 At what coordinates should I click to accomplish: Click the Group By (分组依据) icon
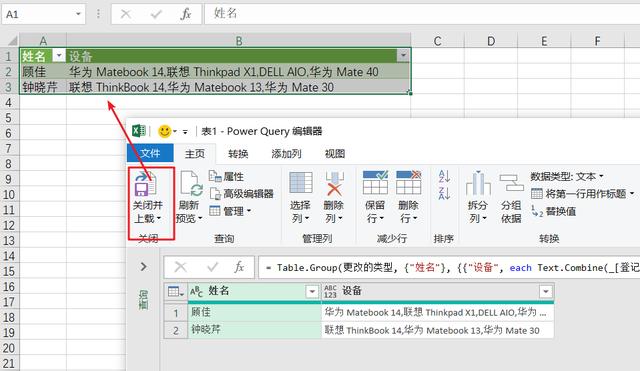point(511,183)
